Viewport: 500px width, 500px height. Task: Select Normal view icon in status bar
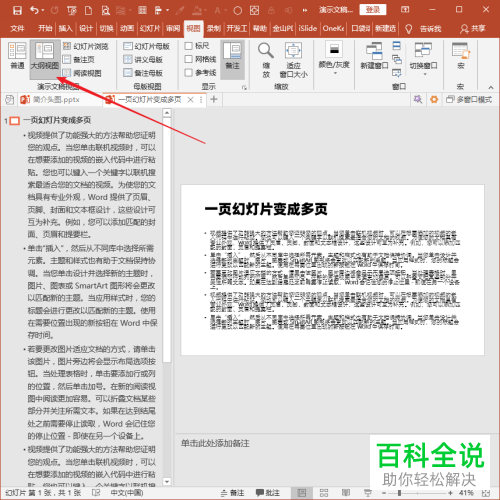pyautogui.click(x=302, y=493)
